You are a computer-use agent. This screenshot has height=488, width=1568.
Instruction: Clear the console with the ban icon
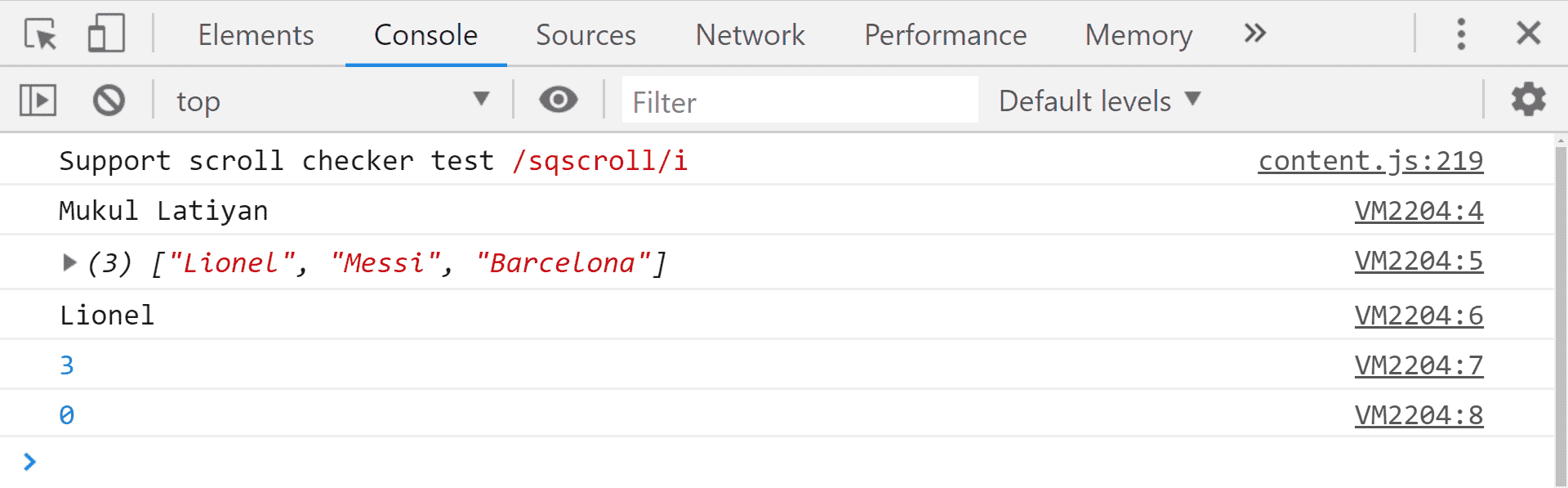109,101
